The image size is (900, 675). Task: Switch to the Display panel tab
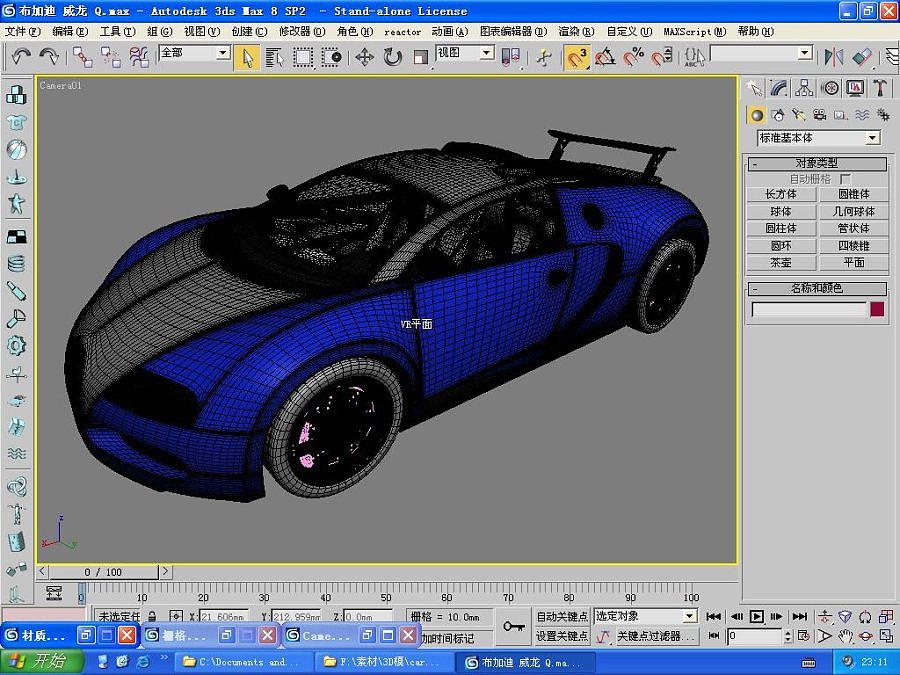pos(855,88)
